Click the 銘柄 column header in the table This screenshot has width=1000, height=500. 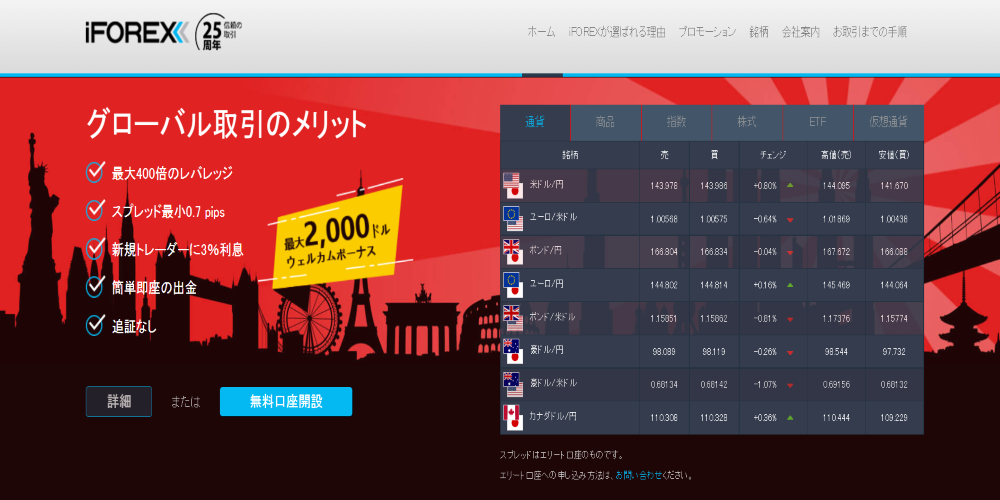point(570,155)
